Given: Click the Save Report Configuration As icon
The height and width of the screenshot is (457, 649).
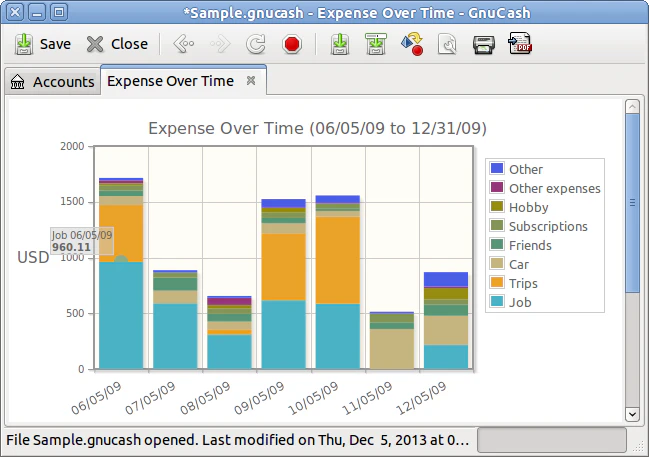Looking at the screenshot, I should [376, 44].
